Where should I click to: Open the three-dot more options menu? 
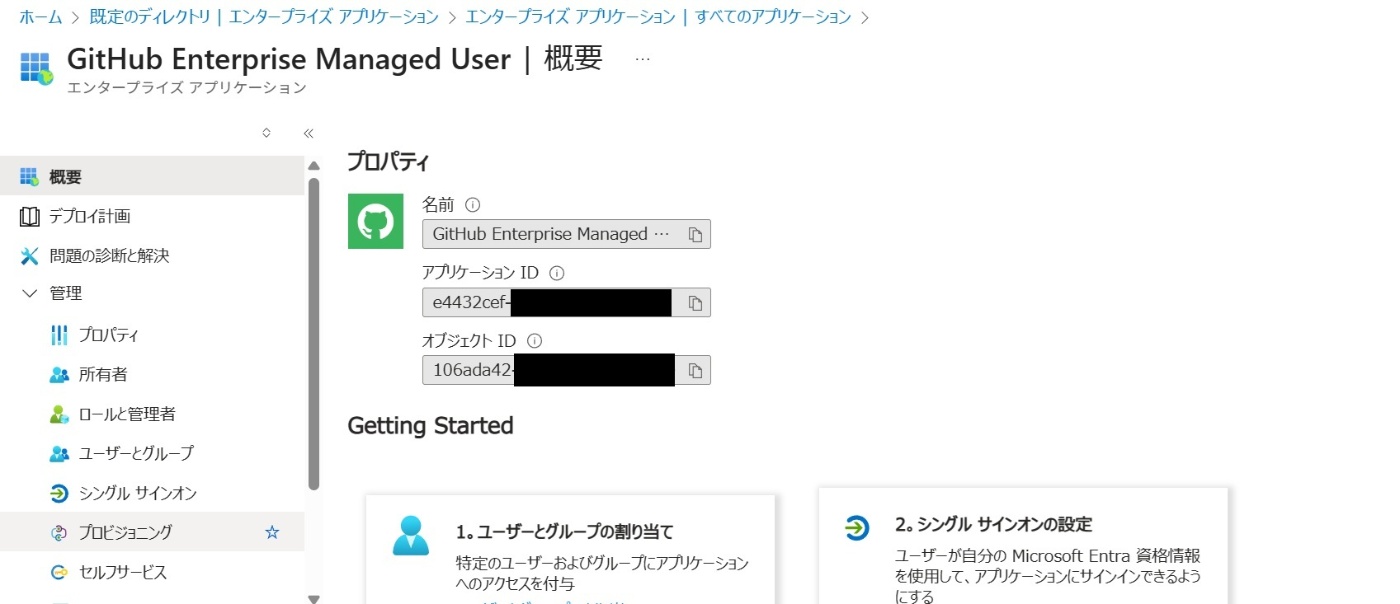pos(643,59)
